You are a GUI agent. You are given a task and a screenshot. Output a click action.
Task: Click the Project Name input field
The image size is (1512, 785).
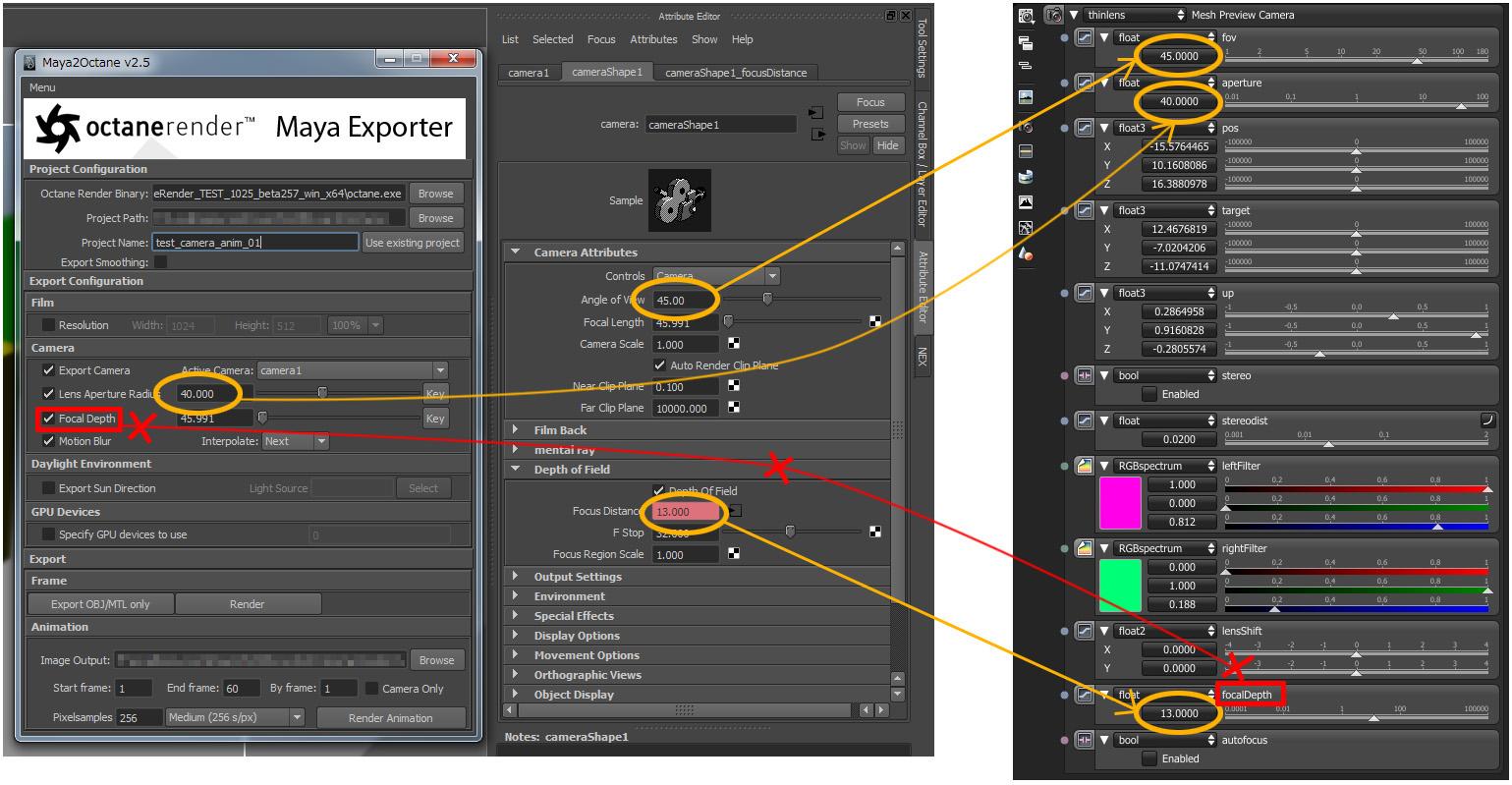pos(255,243)
